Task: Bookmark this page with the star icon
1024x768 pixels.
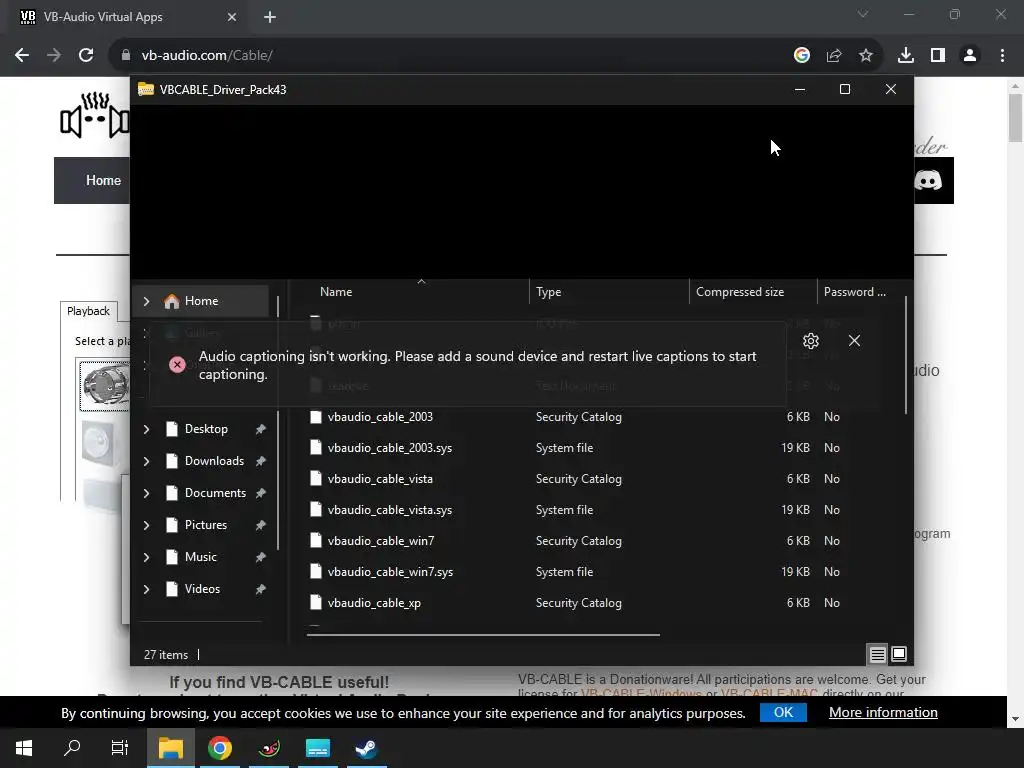Action: 866,56
